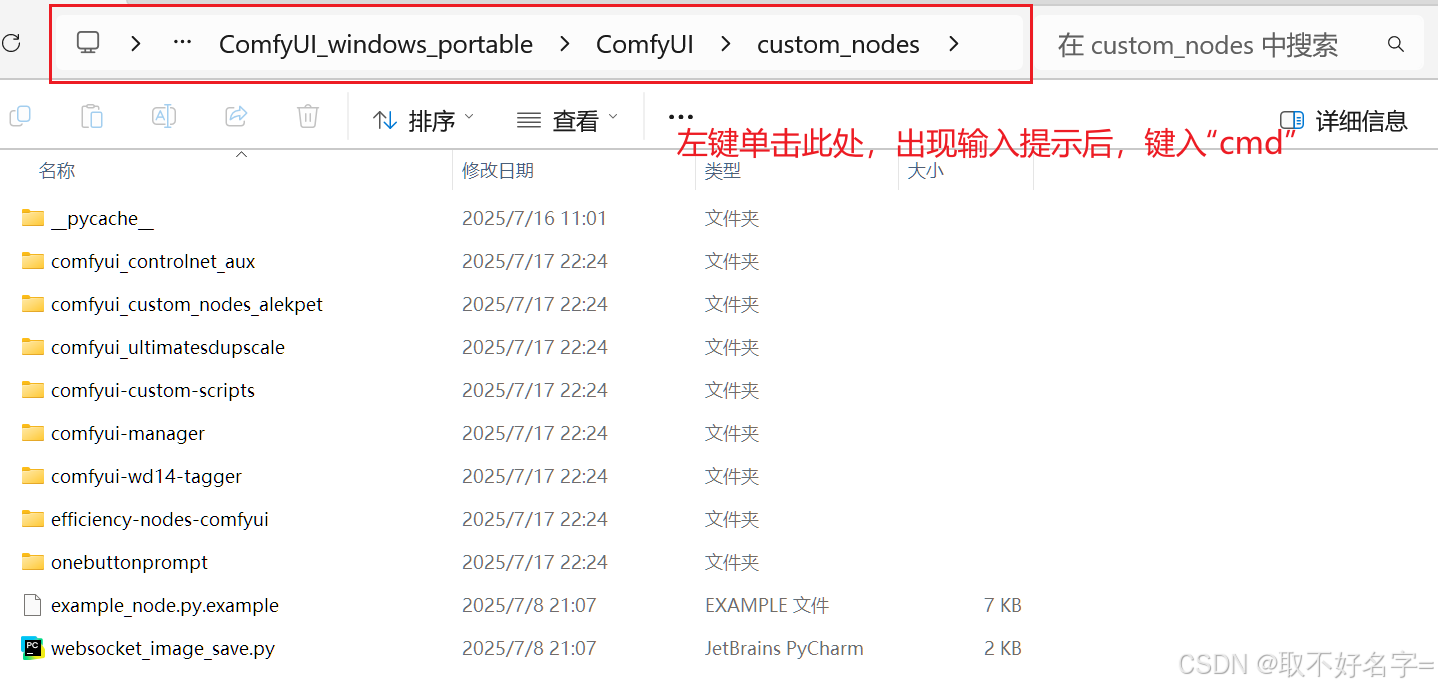This screenshot has height=690, width=1438.
Task: Click the refresh icon beside the address bar
Action: tap(10, 43)
